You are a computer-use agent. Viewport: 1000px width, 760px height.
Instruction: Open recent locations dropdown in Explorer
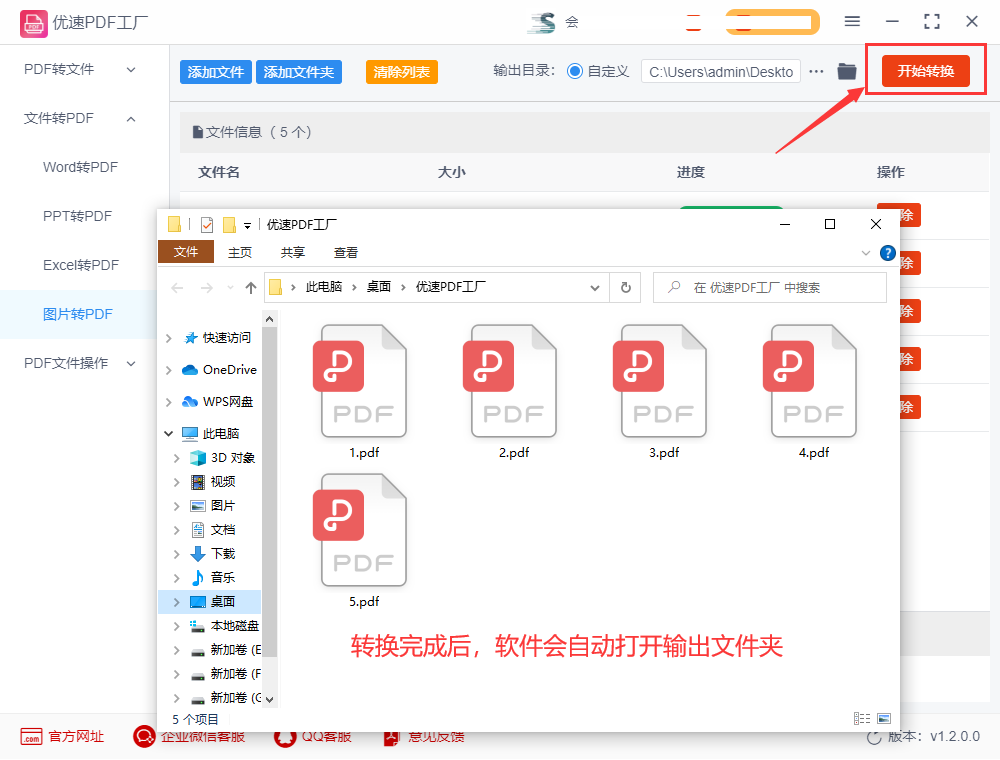click(x=230, y=288)
